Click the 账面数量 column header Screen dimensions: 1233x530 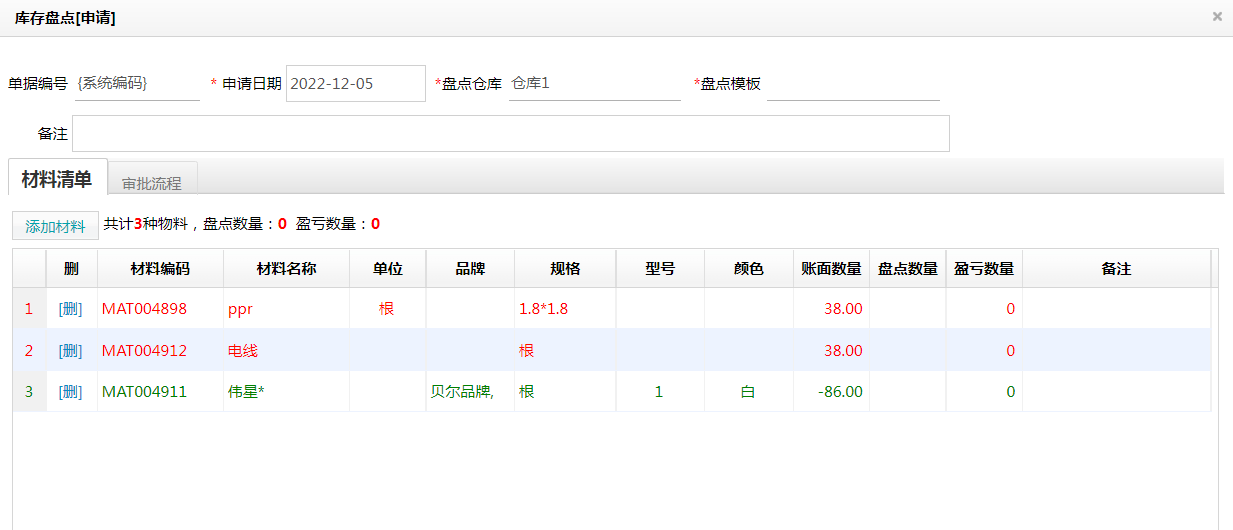point(831,269)
